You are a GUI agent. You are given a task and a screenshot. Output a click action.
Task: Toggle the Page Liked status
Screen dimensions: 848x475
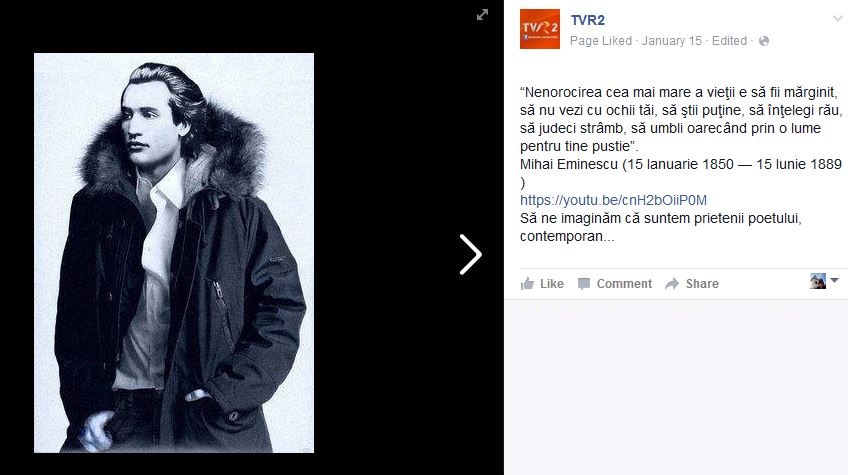(x=601, y=41)
